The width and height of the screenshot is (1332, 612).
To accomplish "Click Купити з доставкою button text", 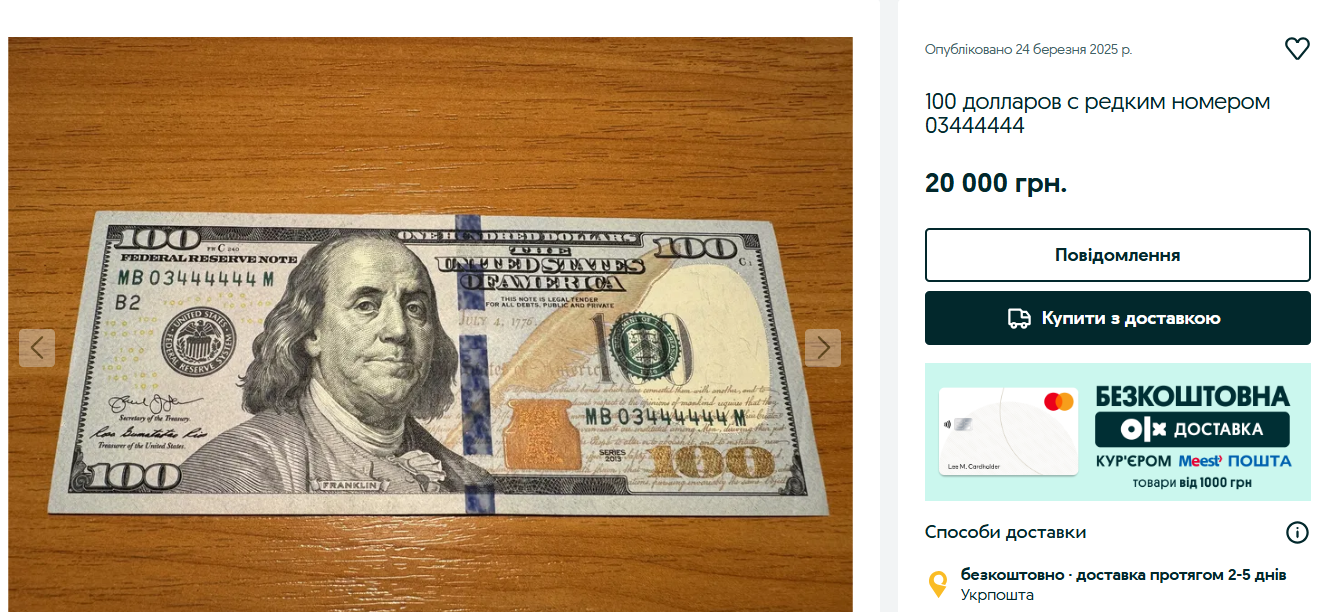I will 1131,319.
